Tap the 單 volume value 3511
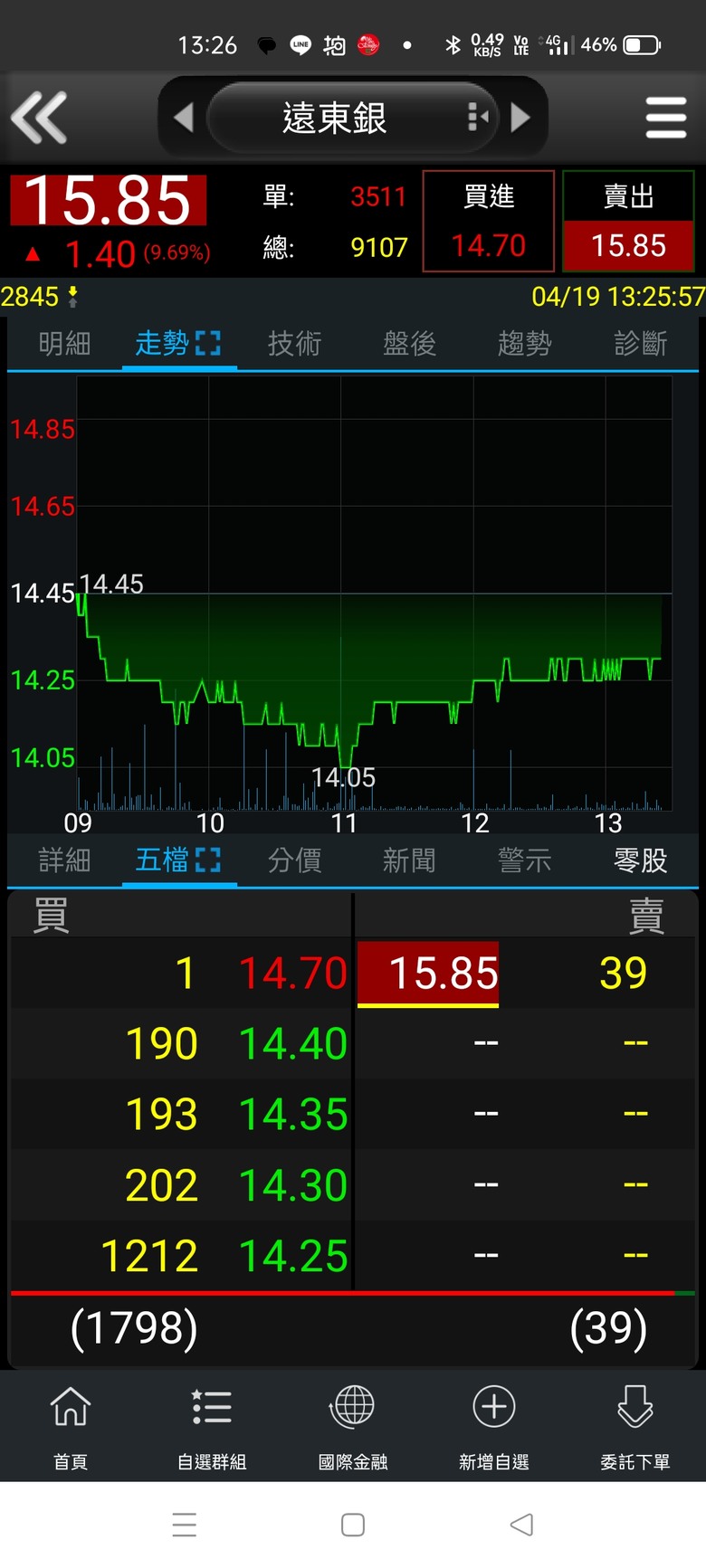 click(378, 196)
